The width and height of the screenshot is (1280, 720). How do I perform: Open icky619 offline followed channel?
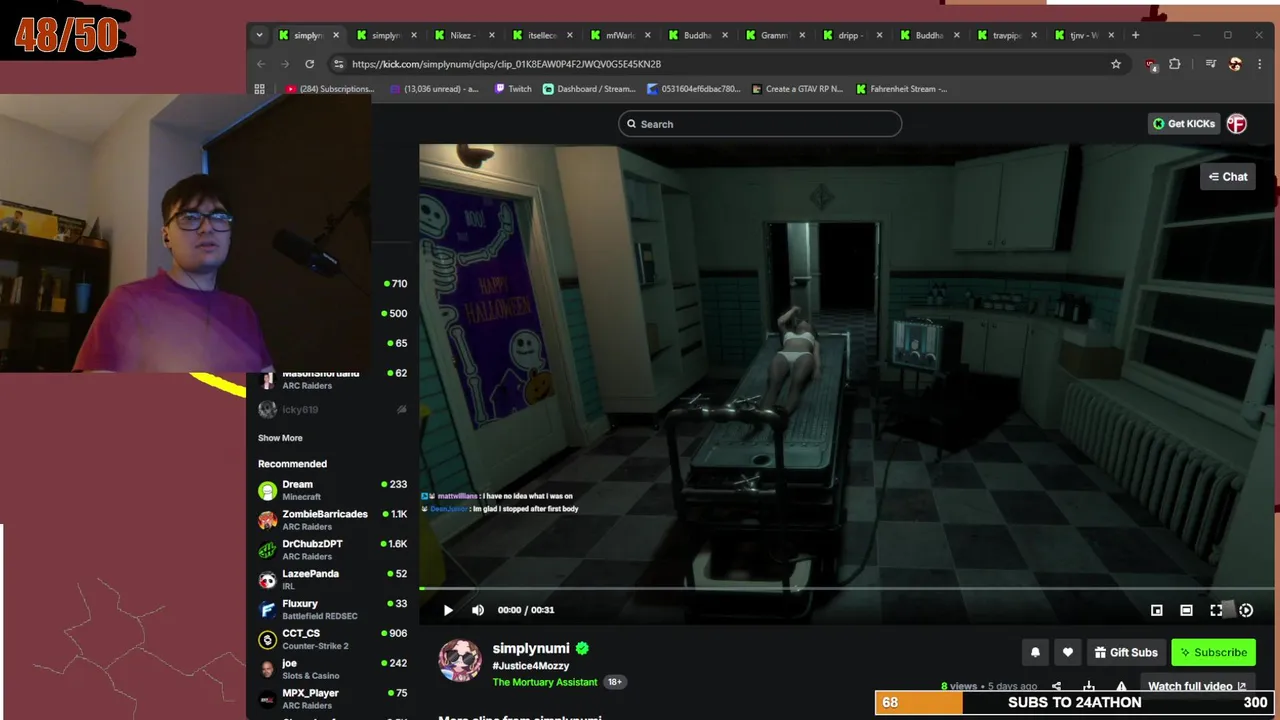332,410
